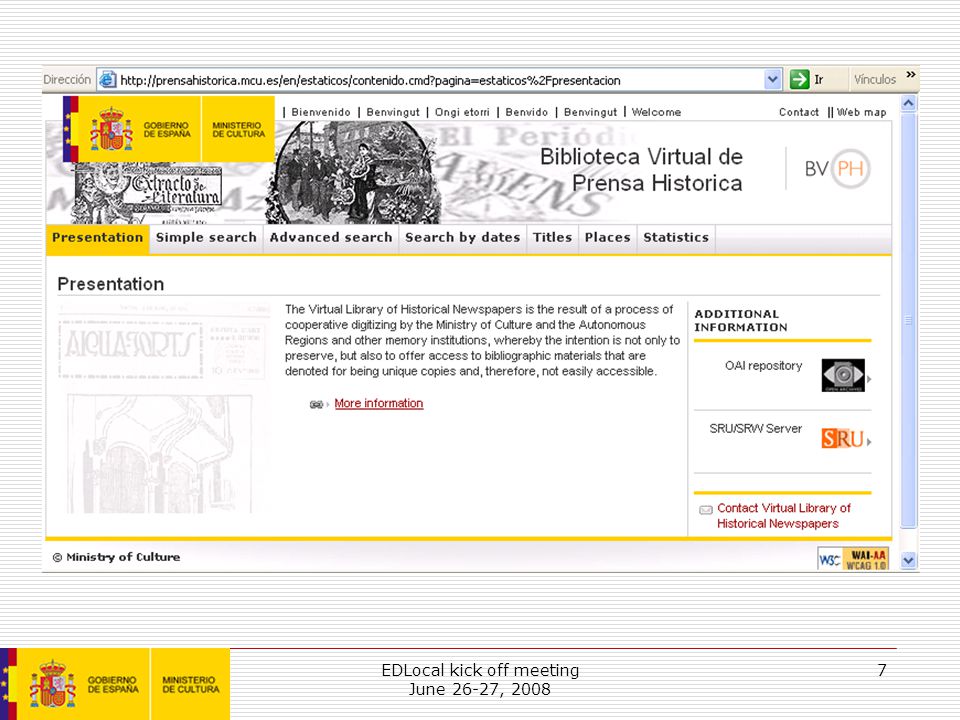Image resolution: width=960 pixels, height=720 pixels.
Task: Click the Aiguaforts newspaper thumbnail image
Action: [162, 408]
